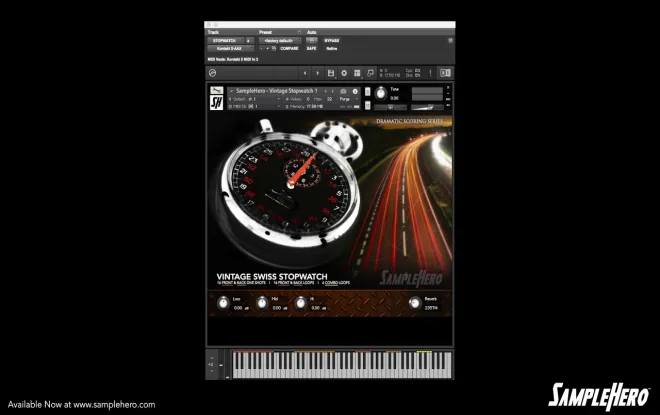Click the minus previous preset button
The width and height of the screenshot is (660, 415).
click(x=261, y=48)
